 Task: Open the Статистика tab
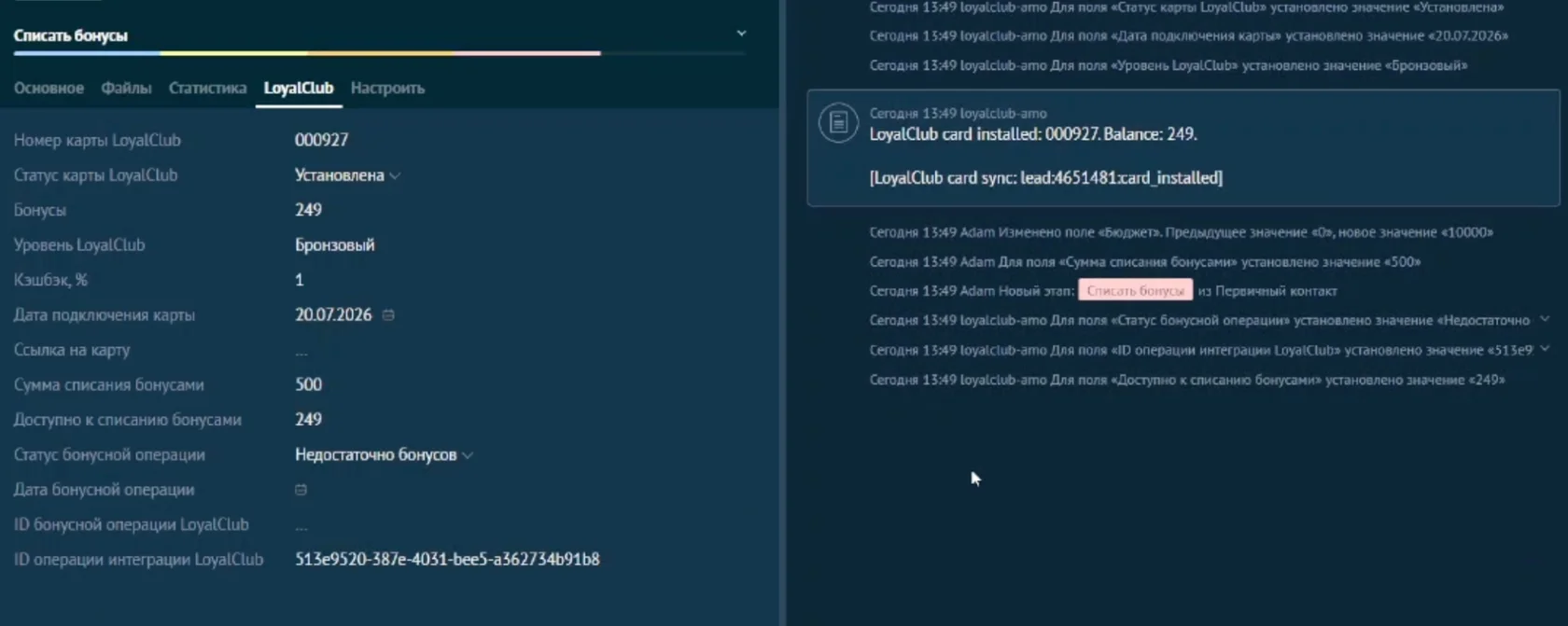(207, 88)
